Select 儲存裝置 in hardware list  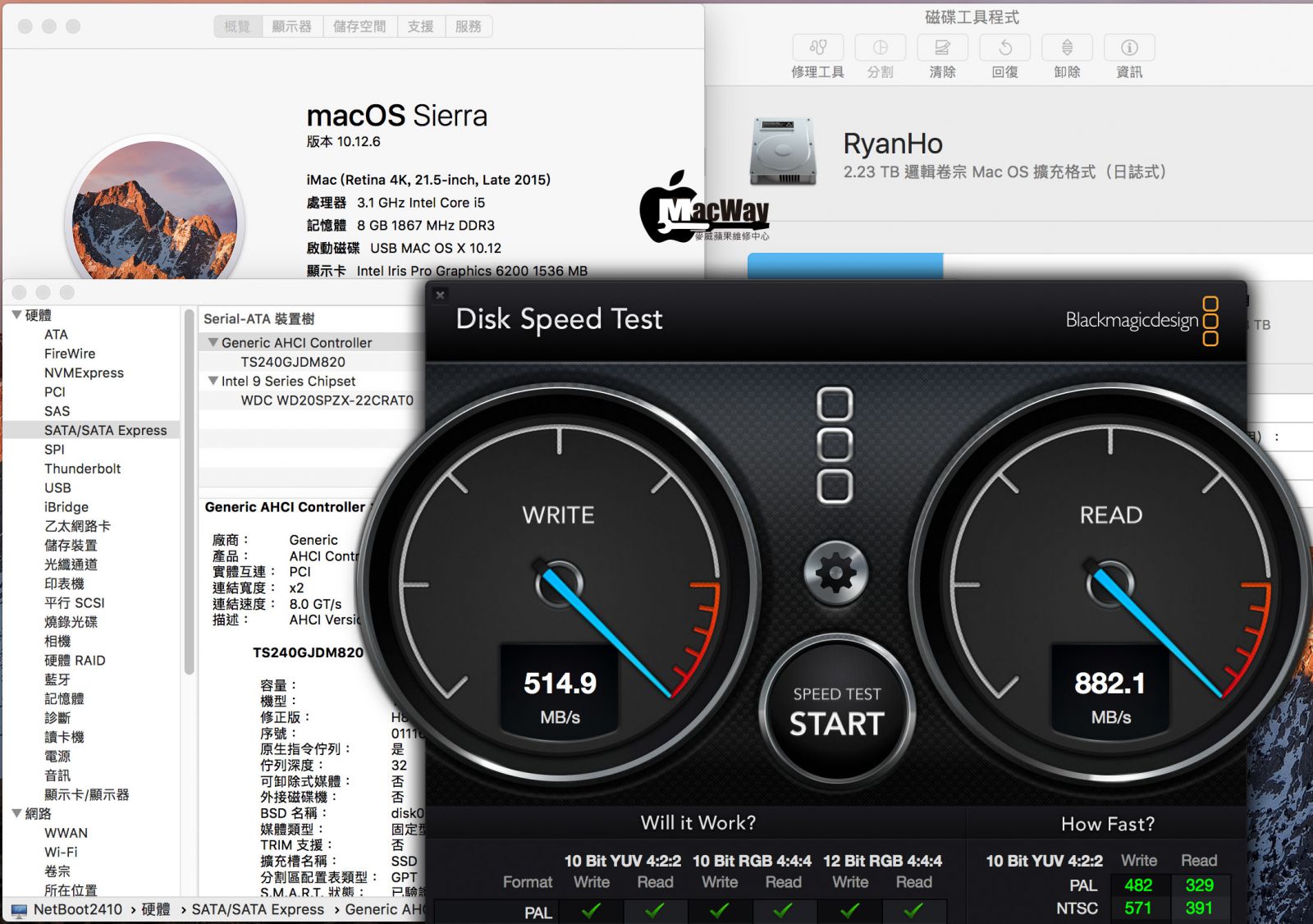[71, 545]
